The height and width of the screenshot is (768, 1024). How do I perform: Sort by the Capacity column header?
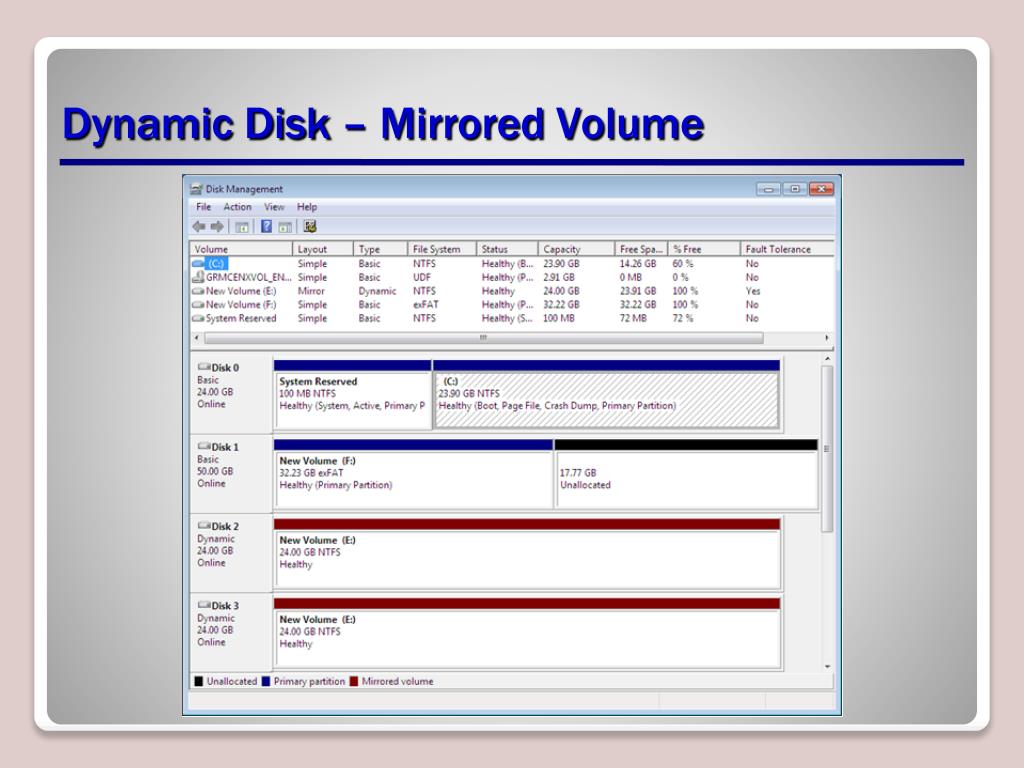[577, 249]
